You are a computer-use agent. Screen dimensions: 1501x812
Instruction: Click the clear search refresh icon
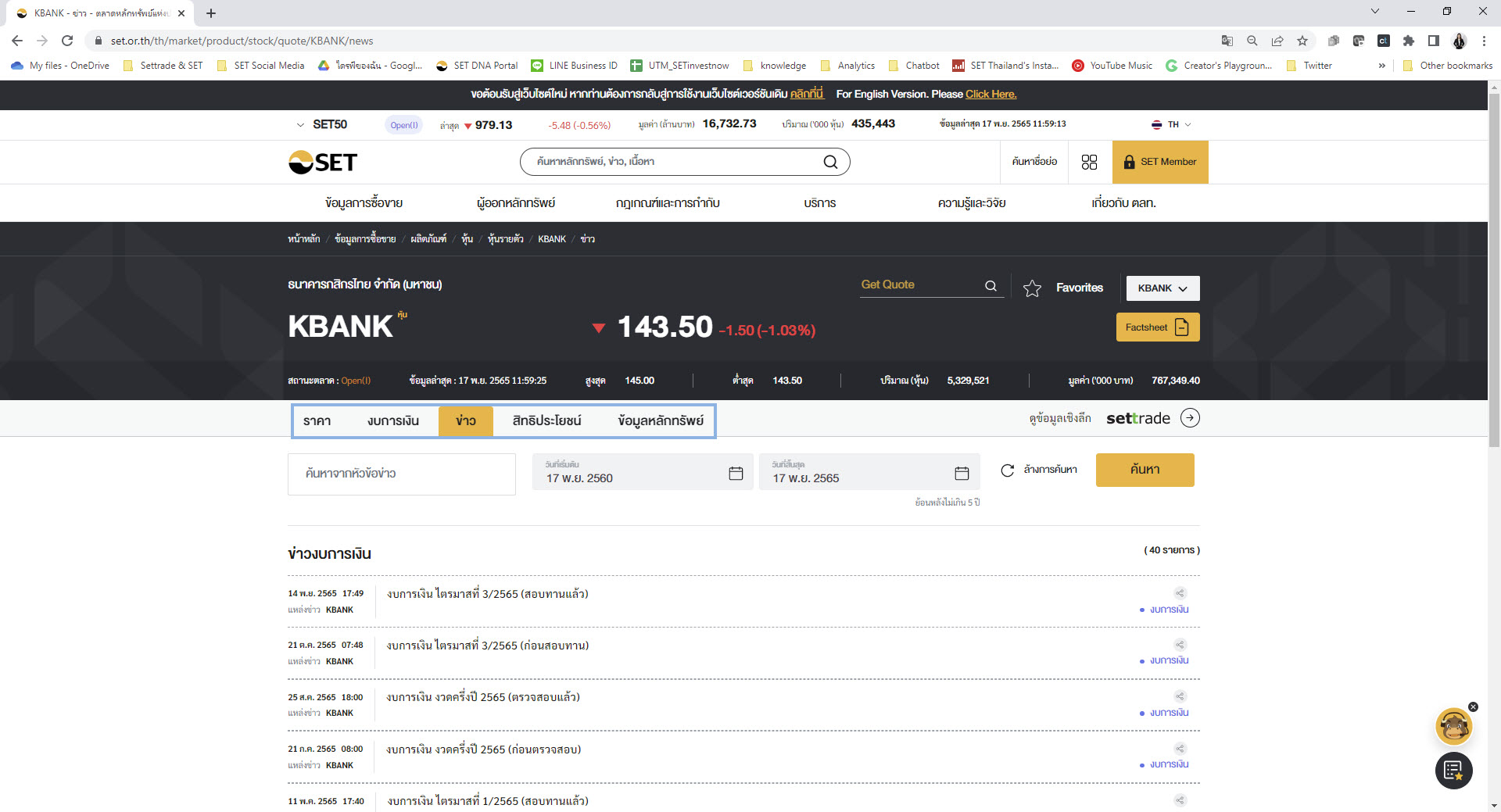pyautogui.click(x=1008, y=470)
